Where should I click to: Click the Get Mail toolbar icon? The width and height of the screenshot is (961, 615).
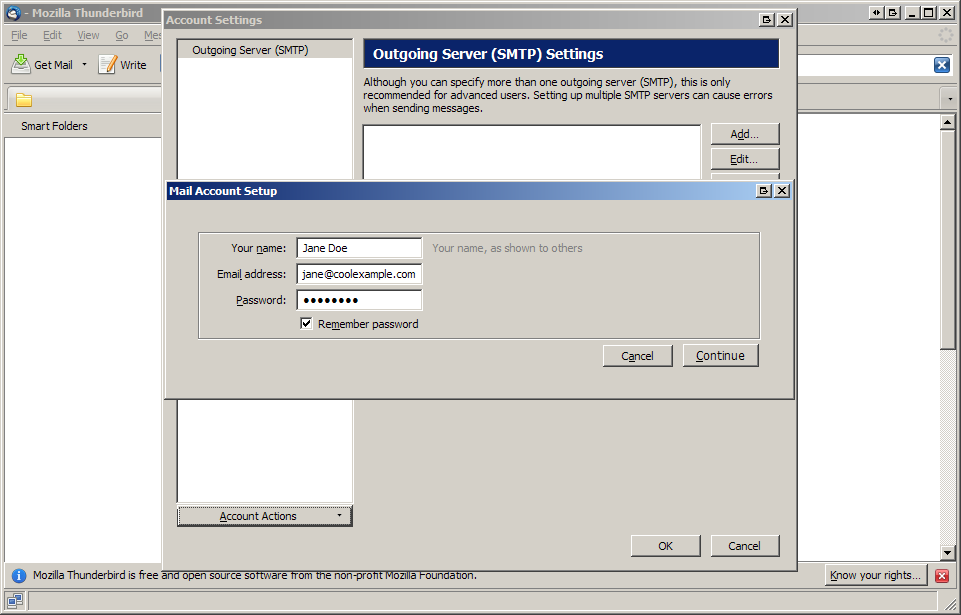21,64
